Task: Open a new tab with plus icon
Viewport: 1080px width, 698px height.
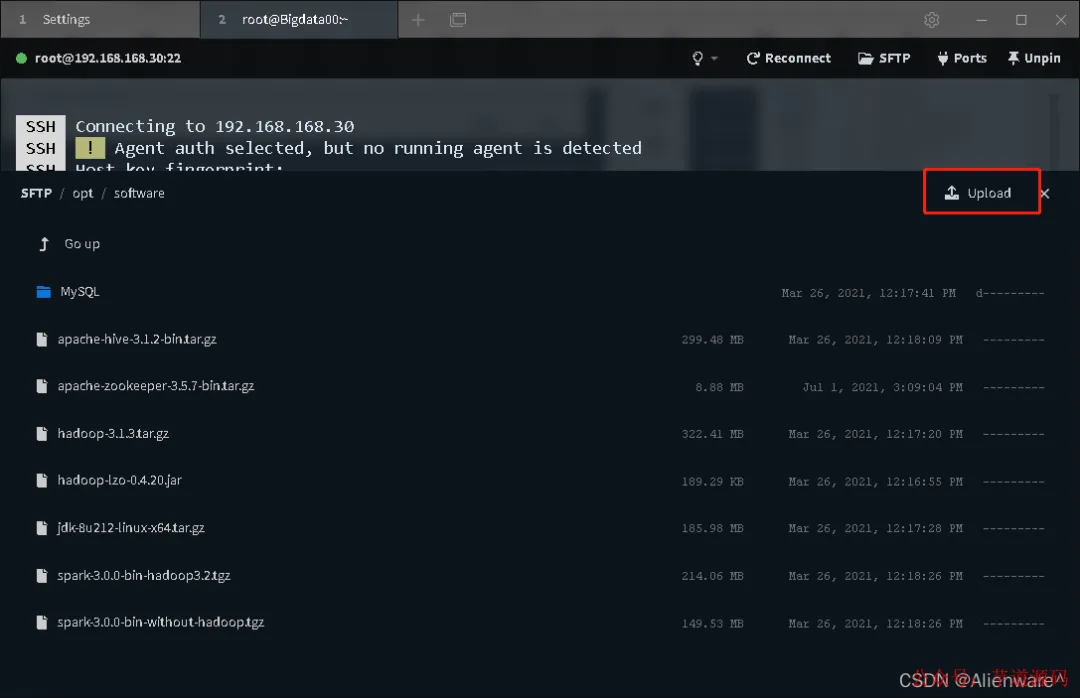Action: pos(418,20)
